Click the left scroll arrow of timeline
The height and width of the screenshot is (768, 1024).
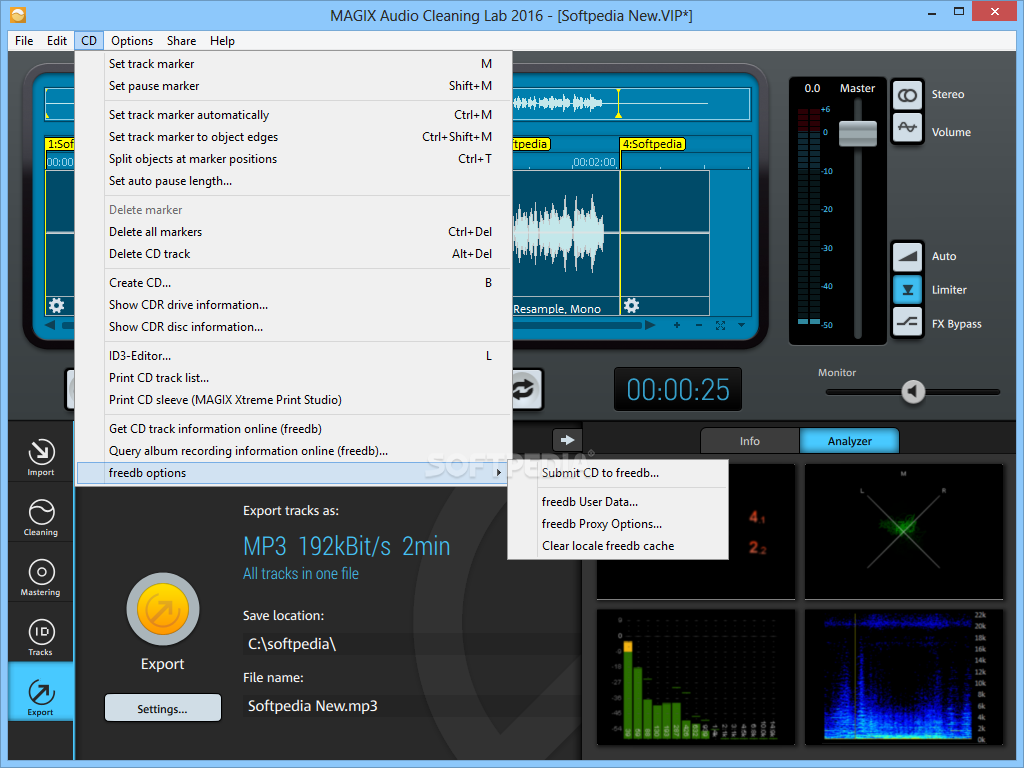(50, 325)
